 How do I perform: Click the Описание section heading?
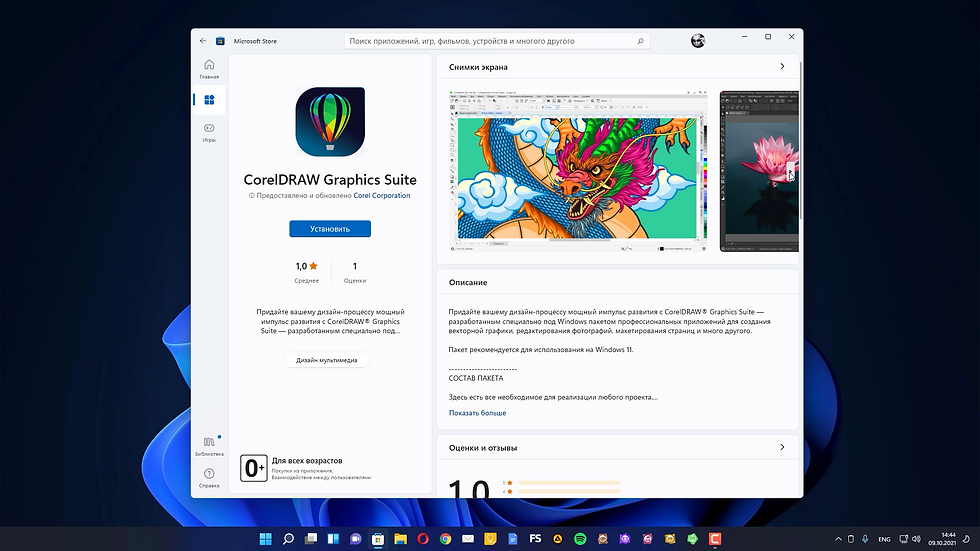tap(468, 282)
